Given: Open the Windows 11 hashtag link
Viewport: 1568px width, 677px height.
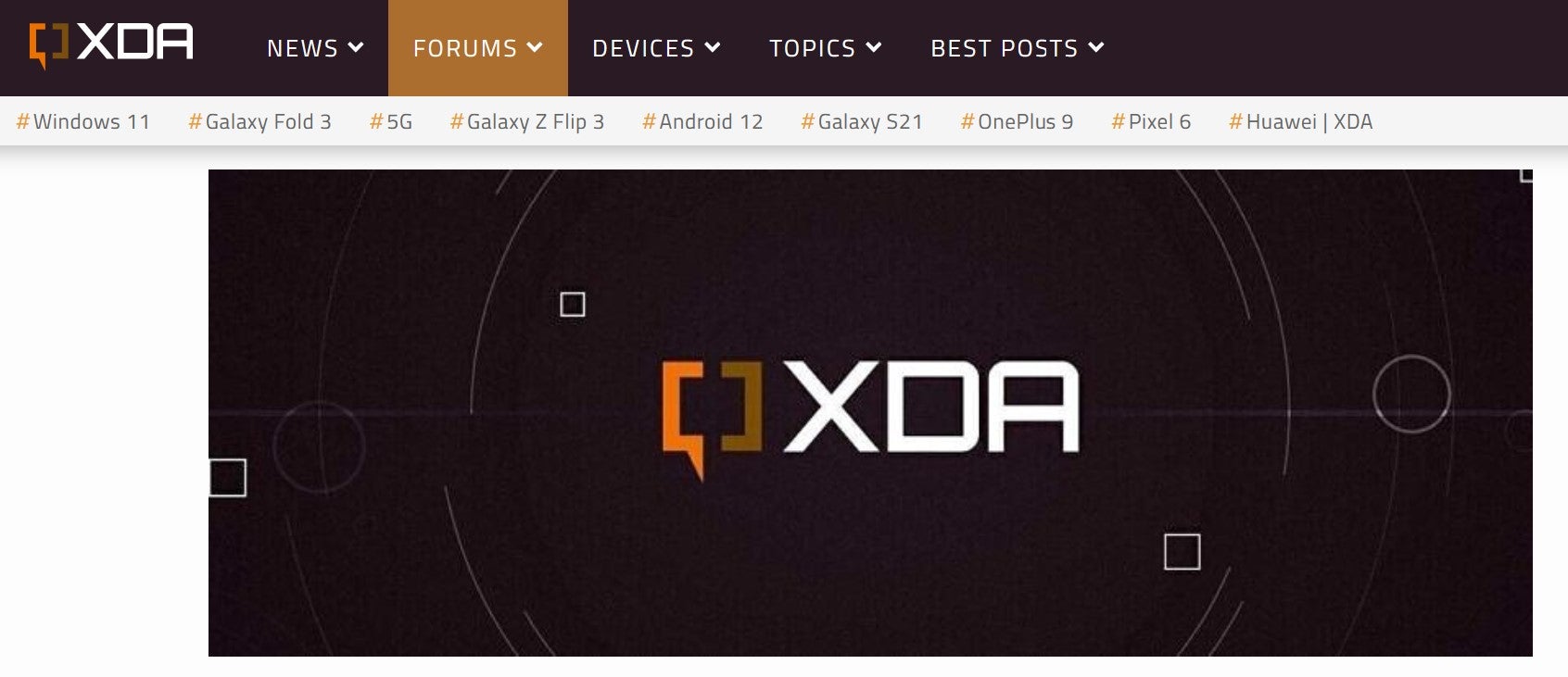Looking at the screenshot, I should [x=83, y=121].
